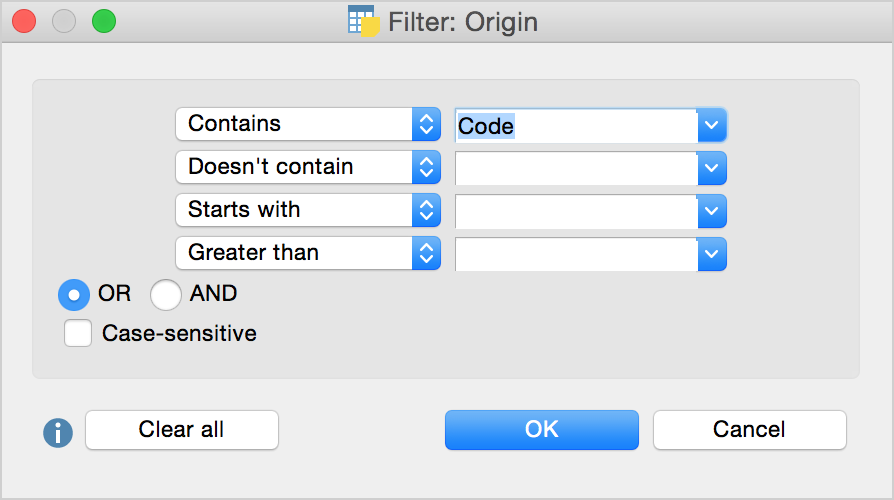Enable the Case-sensitive checkbox
This screenshot has width=894, height=500.
click(78, 333)
